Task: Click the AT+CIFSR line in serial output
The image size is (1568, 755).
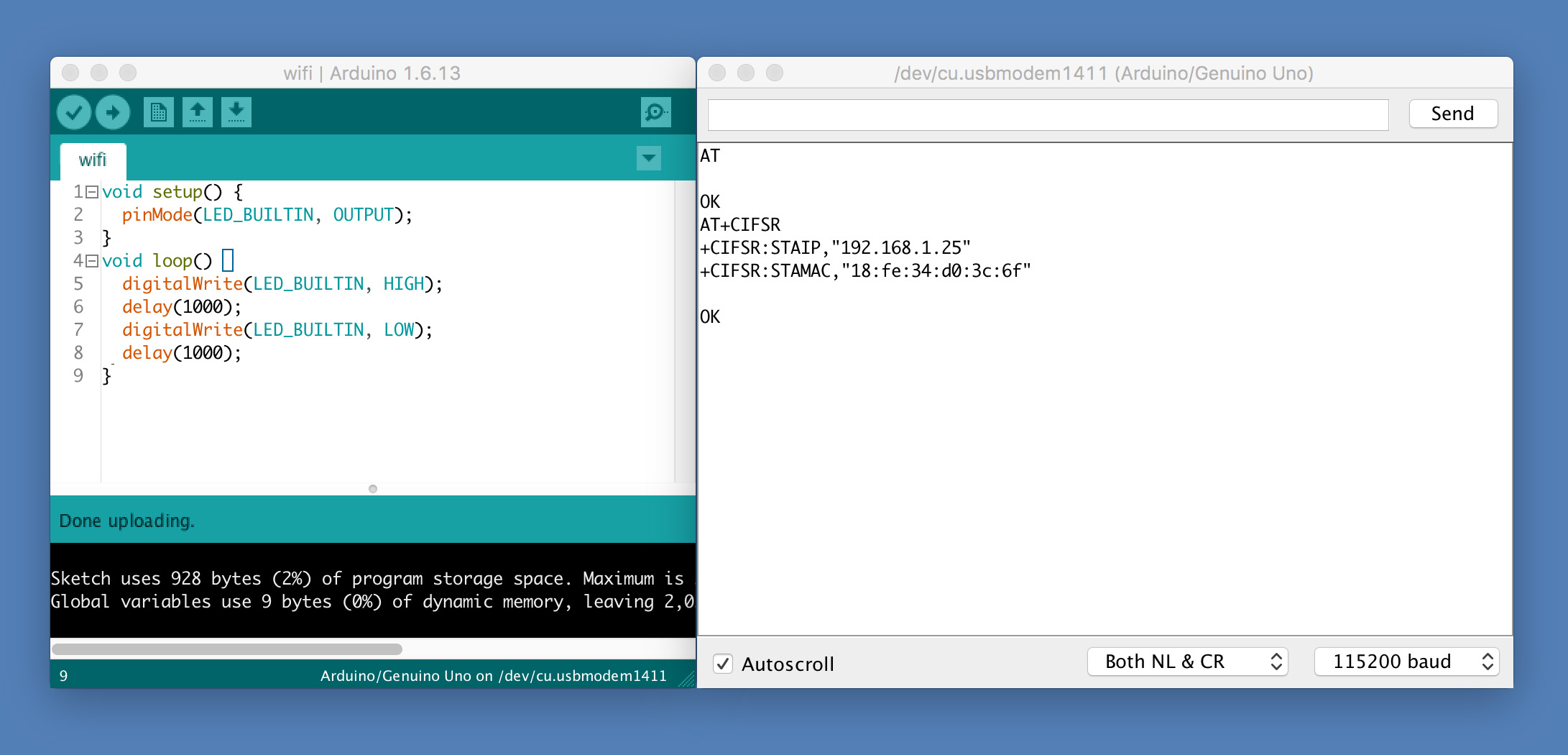Action: (x=740, y=225)
